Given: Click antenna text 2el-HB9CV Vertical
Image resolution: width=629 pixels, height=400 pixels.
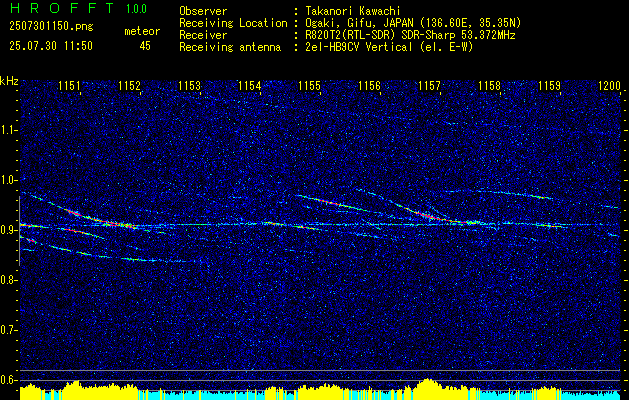Looking at the screenshot, I should point(359,47).
